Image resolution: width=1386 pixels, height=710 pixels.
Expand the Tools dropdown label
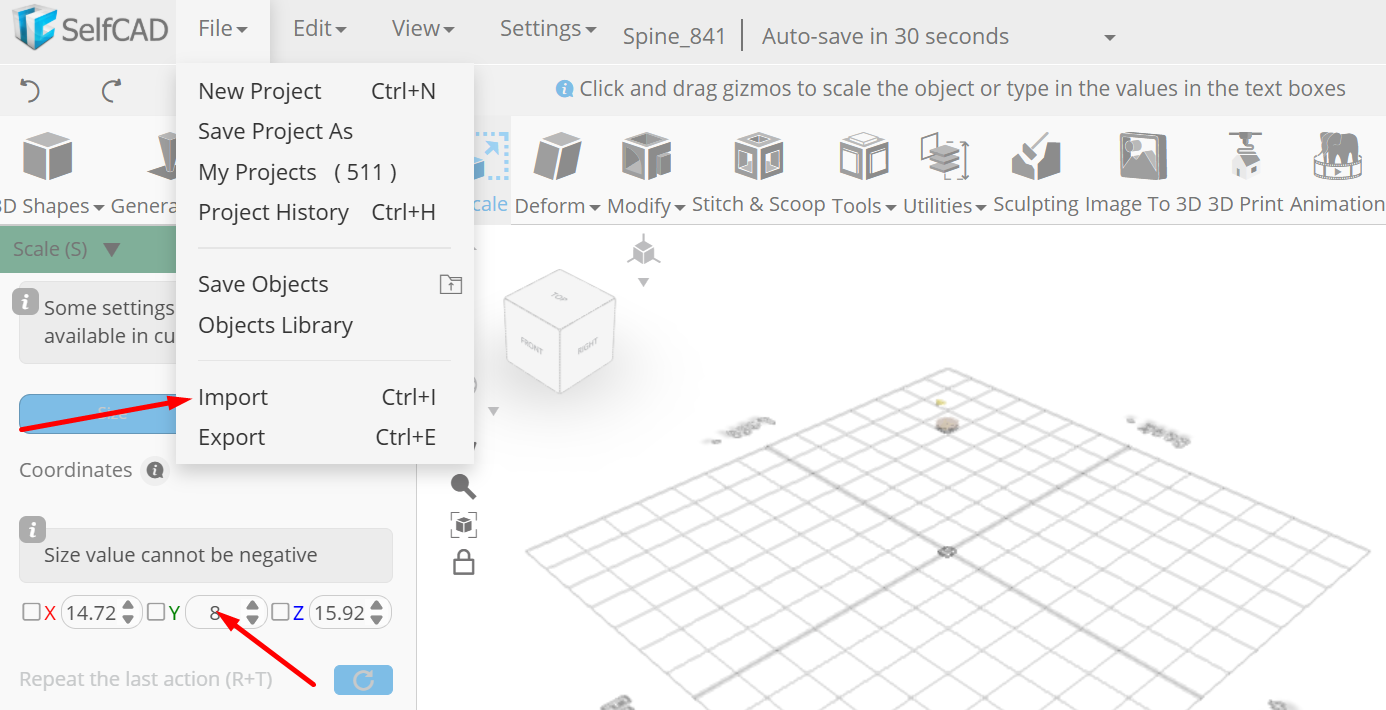tap(864, 205)
